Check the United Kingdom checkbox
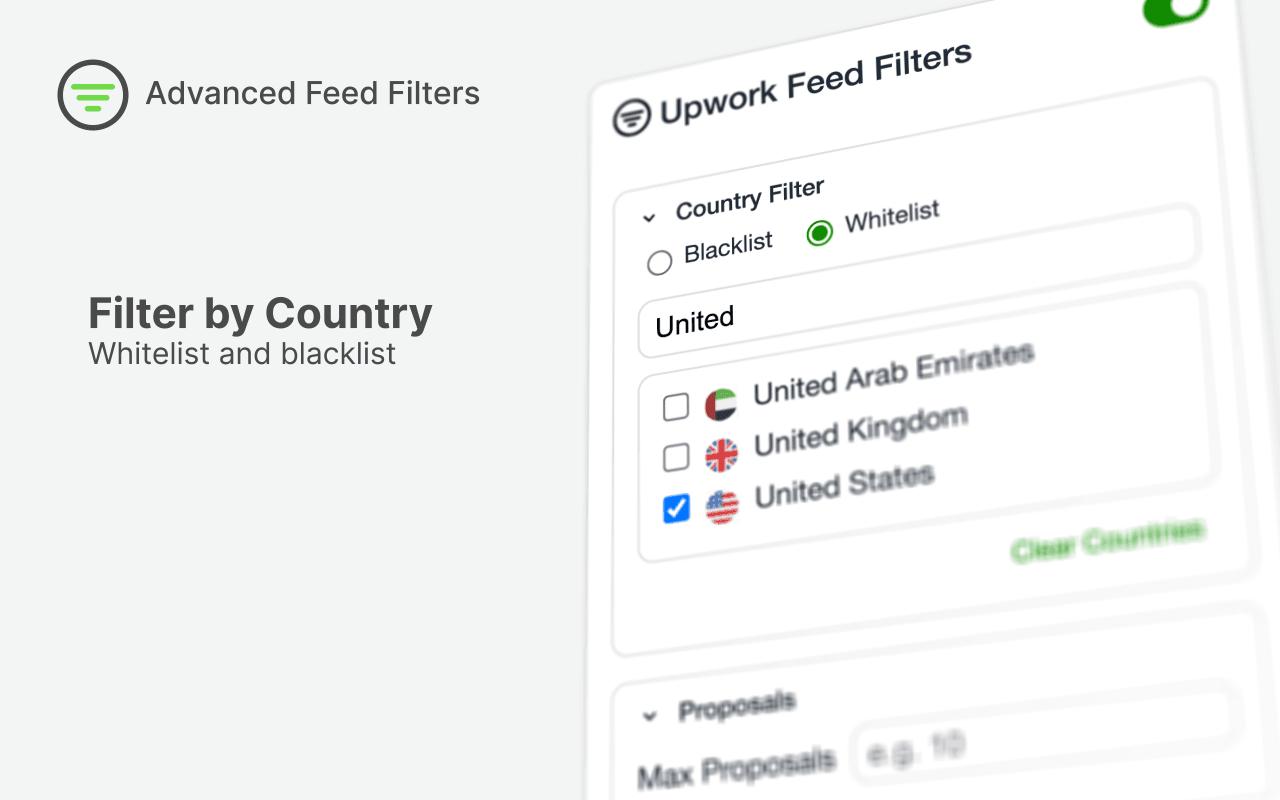This screenshot has width=1280, height=800. coord(676,458)
